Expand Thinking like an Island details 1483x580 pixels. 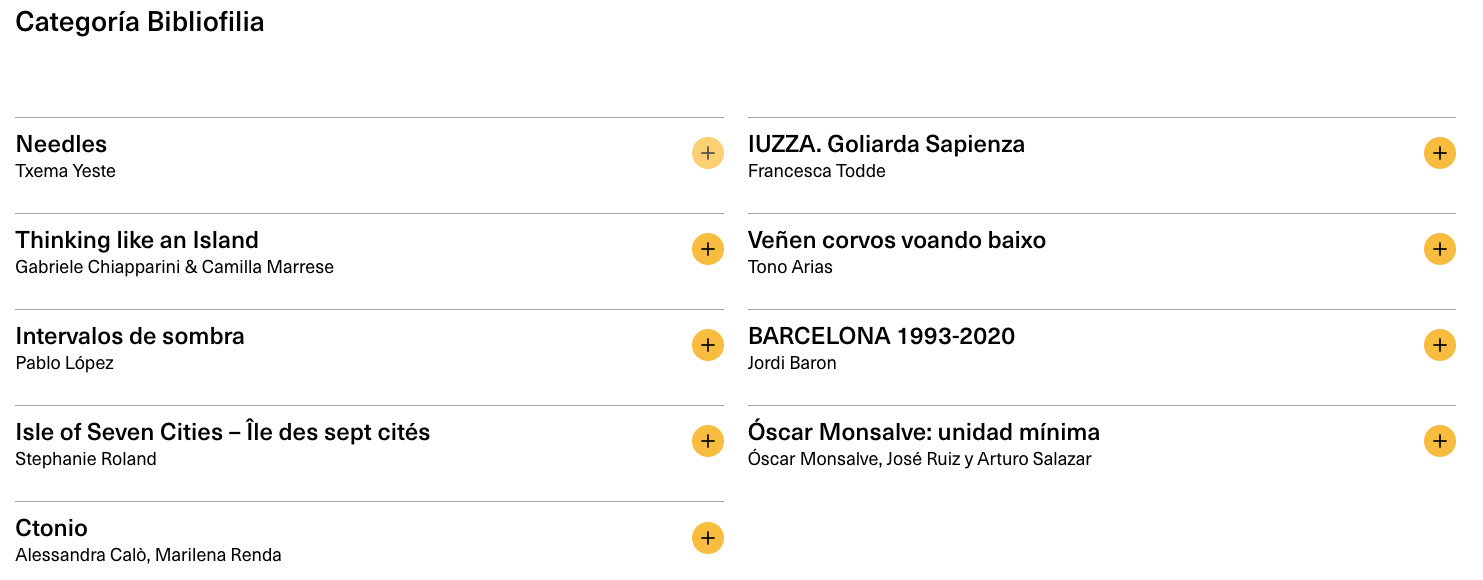pos(707,249)
